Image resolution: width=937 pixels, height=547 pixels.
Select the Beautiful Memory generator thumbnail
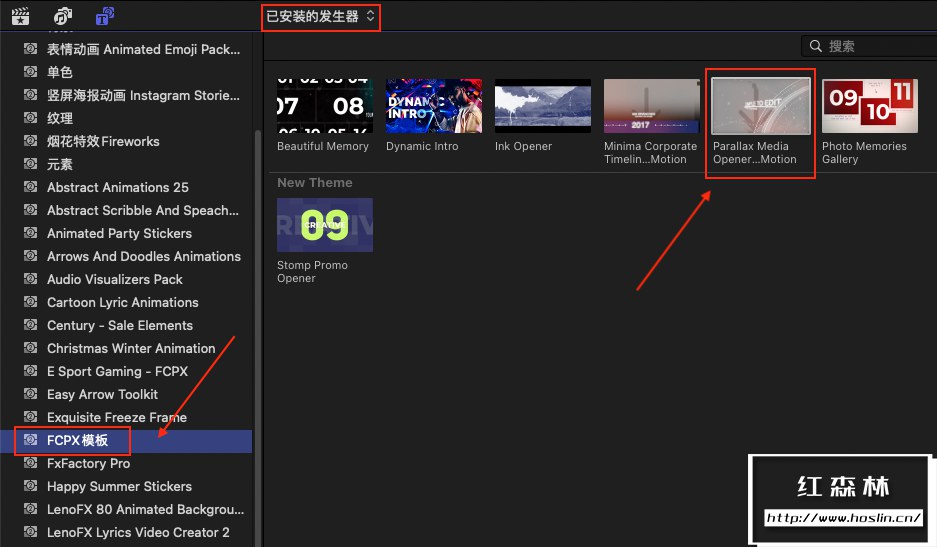tap(325, 106)
